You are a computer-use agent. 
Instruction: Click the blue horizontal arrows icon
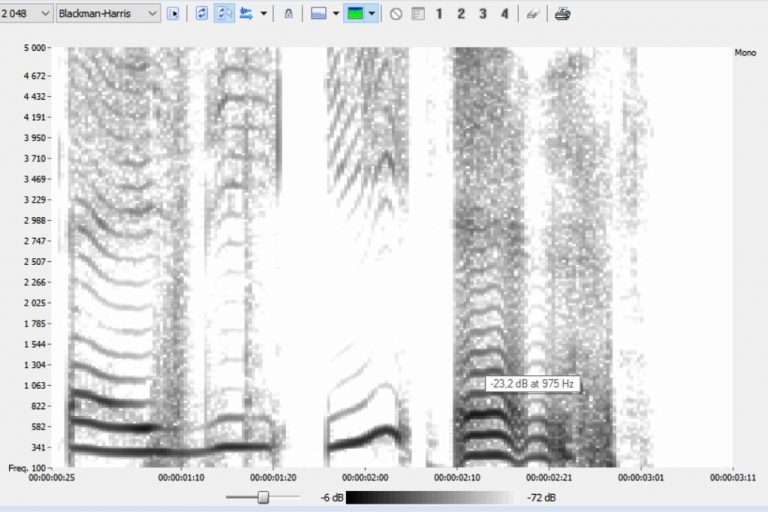[x=246, y=14]
